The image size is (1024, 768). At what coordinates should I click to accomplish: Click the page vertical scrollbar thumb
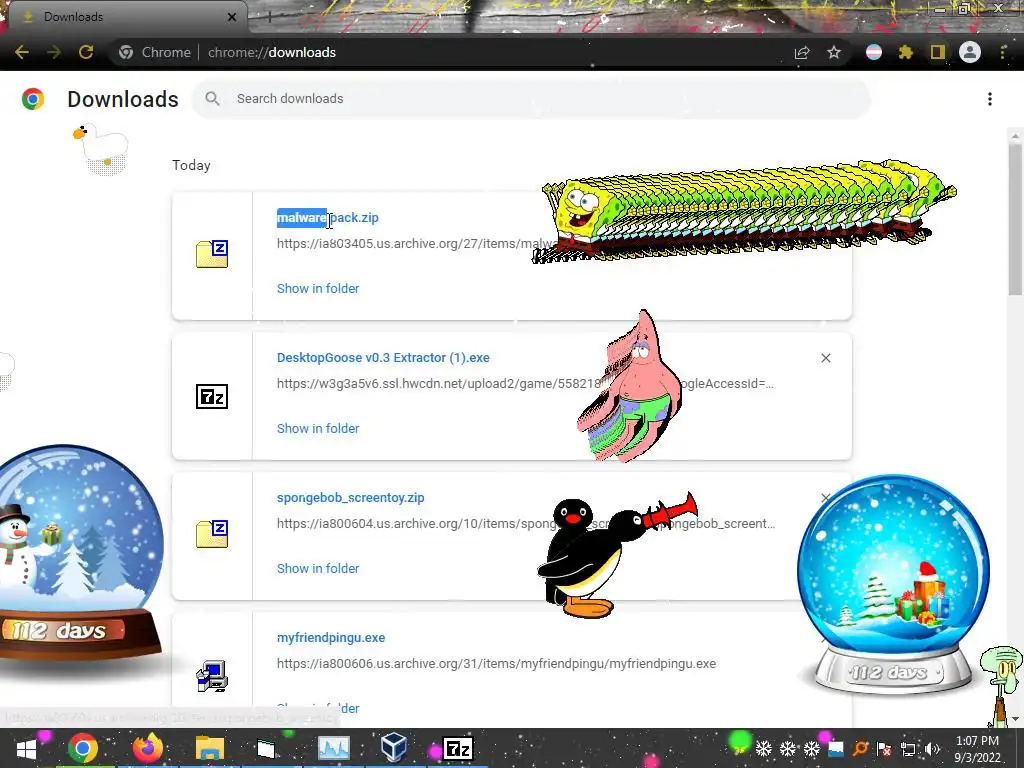point(1015,219)
